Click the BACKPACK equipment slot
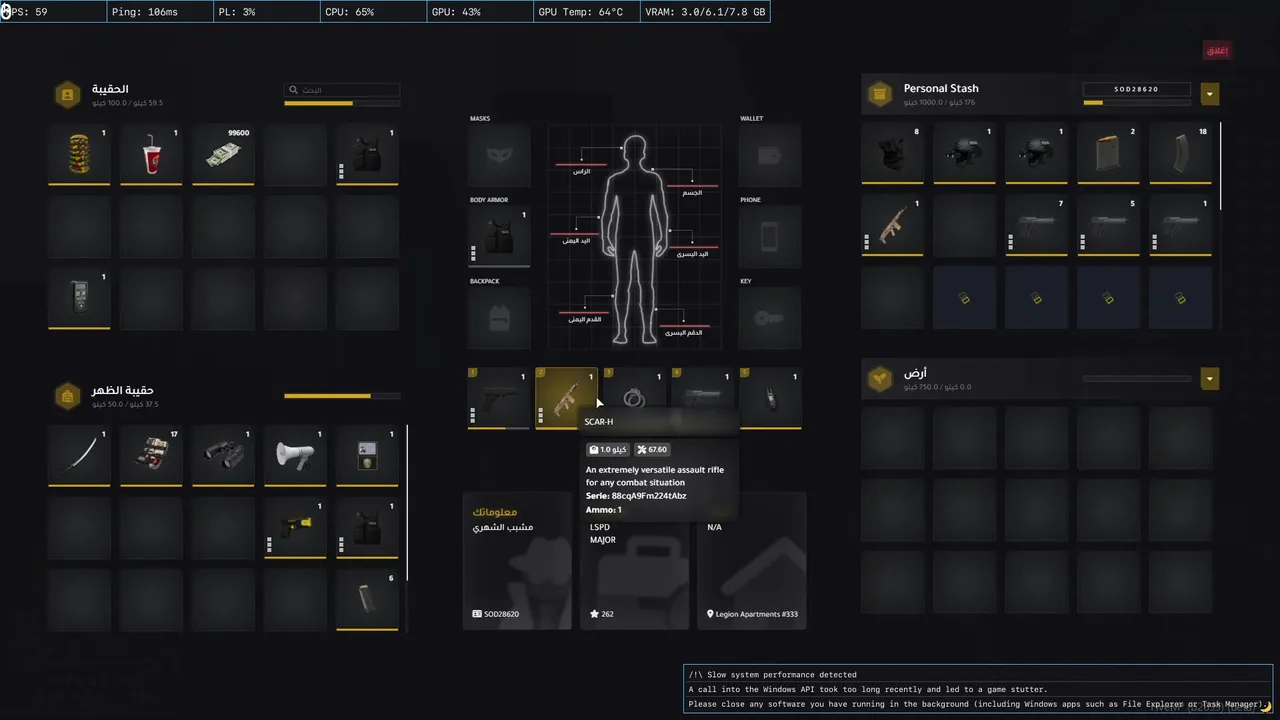The width and height of the screenshot is (1280, 720). (x=499, y=318)
